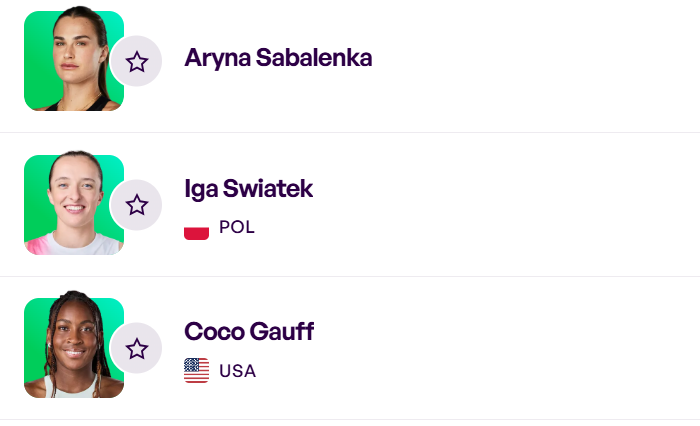The height and width of the screenshot is (426, 700).
Task: Select the blank area of Gauff's row
Action: coord(540,348)
